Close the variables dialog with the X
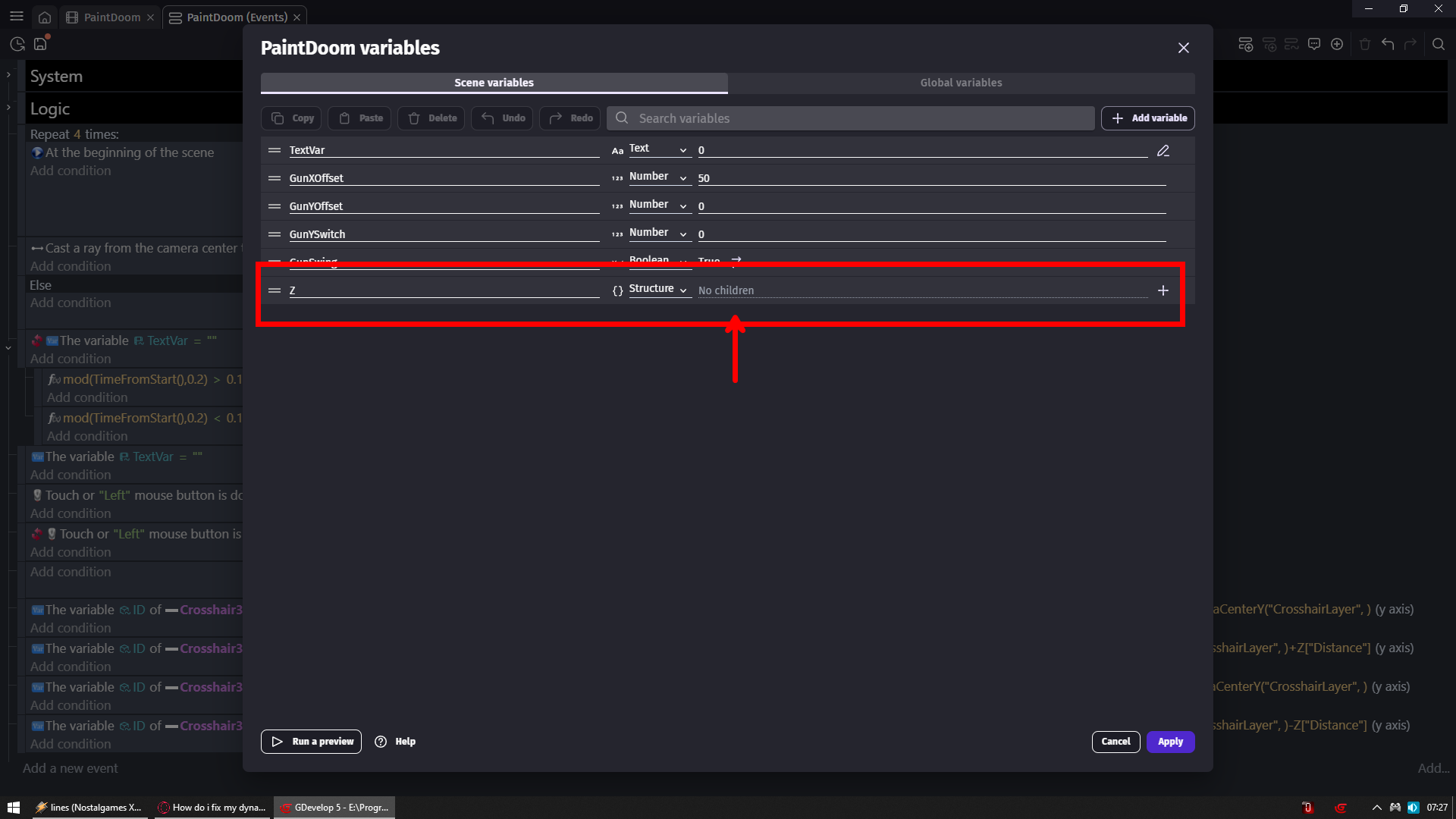Image resolution: width=1456 pixels, height=819 pixels. pyautogui.click(x=1183, y=48)
